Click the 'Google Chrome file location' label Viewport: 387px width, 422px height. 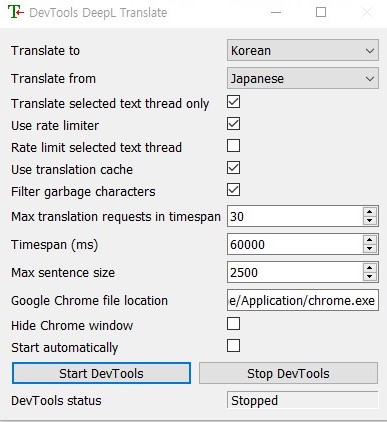pos(89,301)
